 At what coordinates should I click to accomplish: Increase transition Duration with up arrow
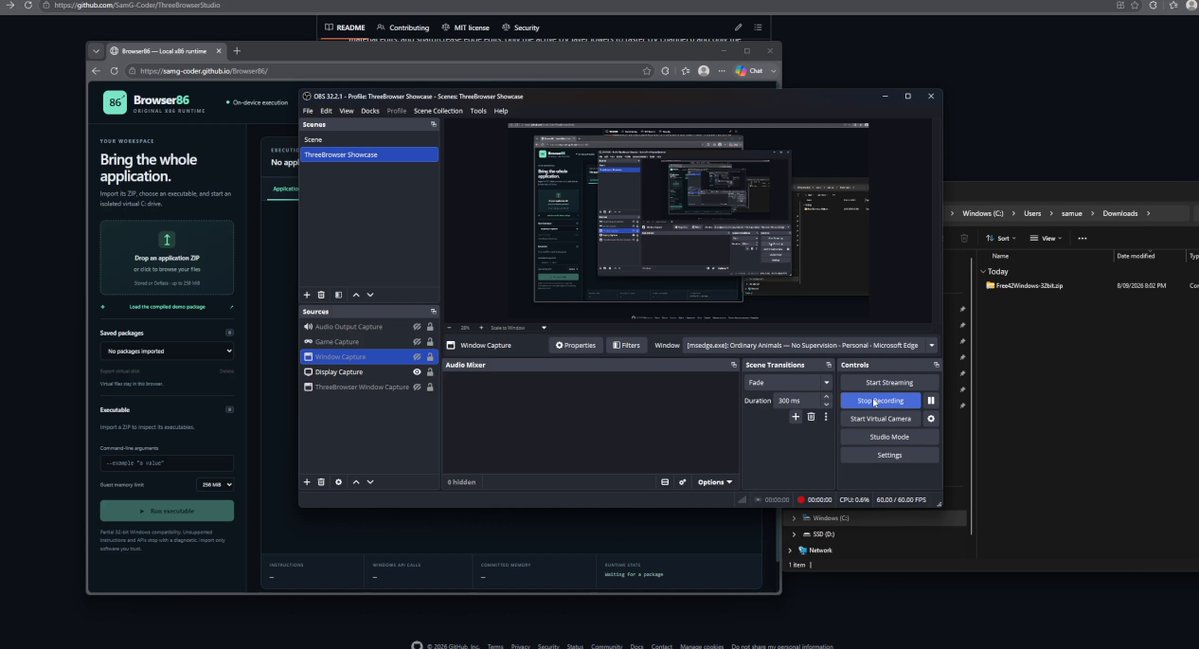click(826, 397)
